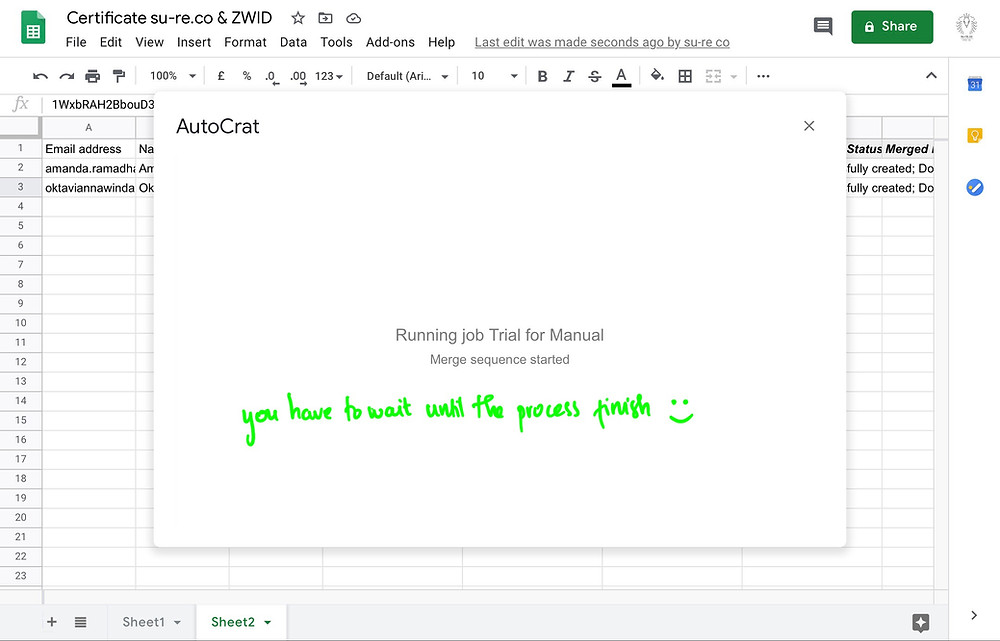This screenshot has width=1000, height=641.
Task: Select the row 3 header
Action: pos(20,187)
